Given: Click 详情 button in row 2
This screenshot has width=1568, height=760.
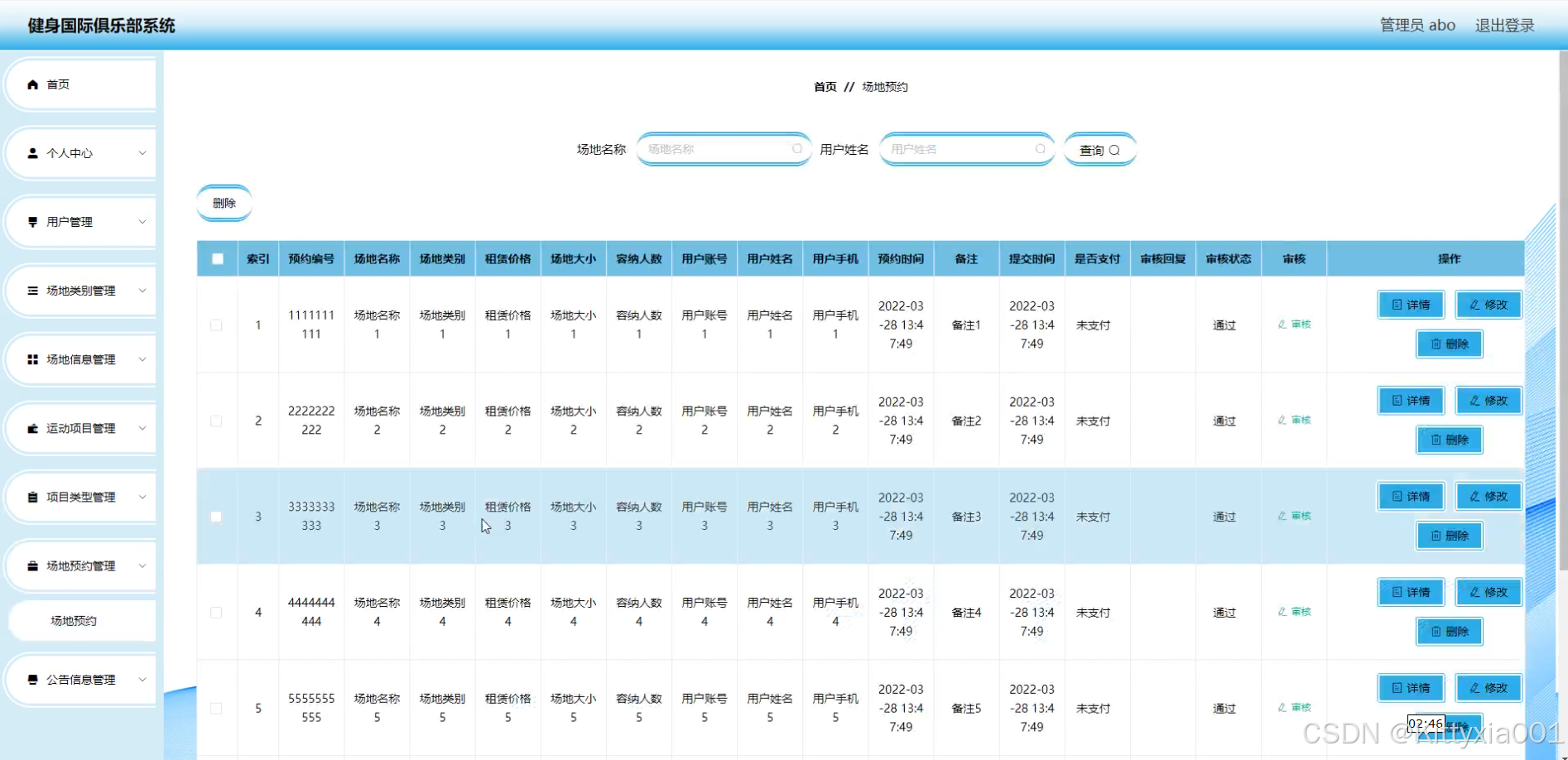Looking at the screenshot, I should (1411, 401).
